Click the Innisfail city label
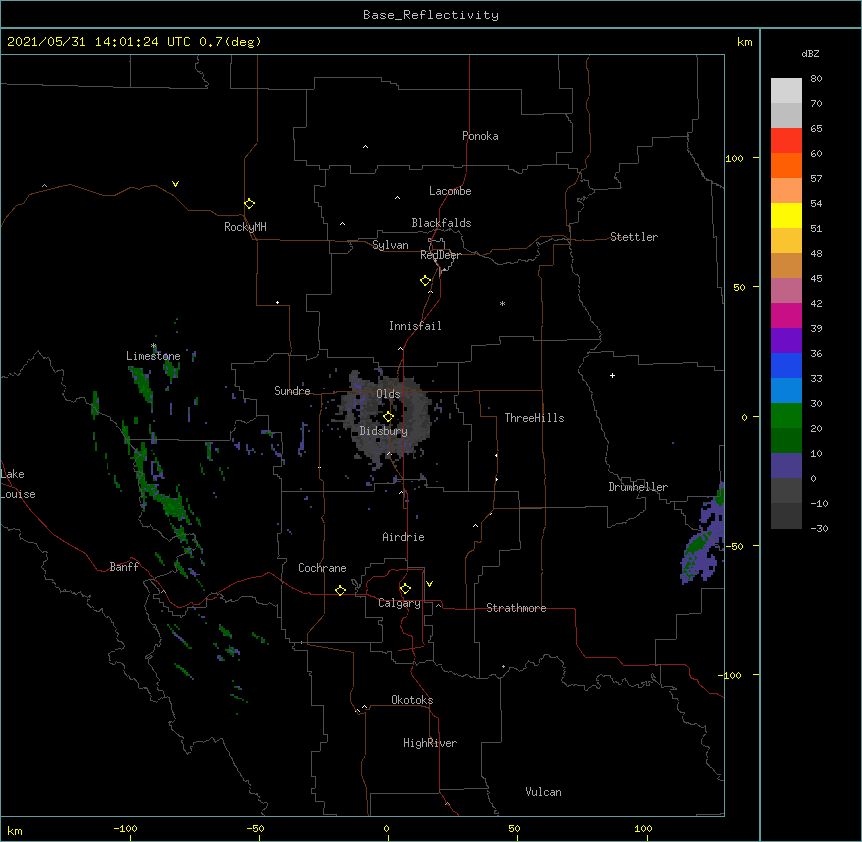This screenshot has height=842, width=862. (415, 326)
